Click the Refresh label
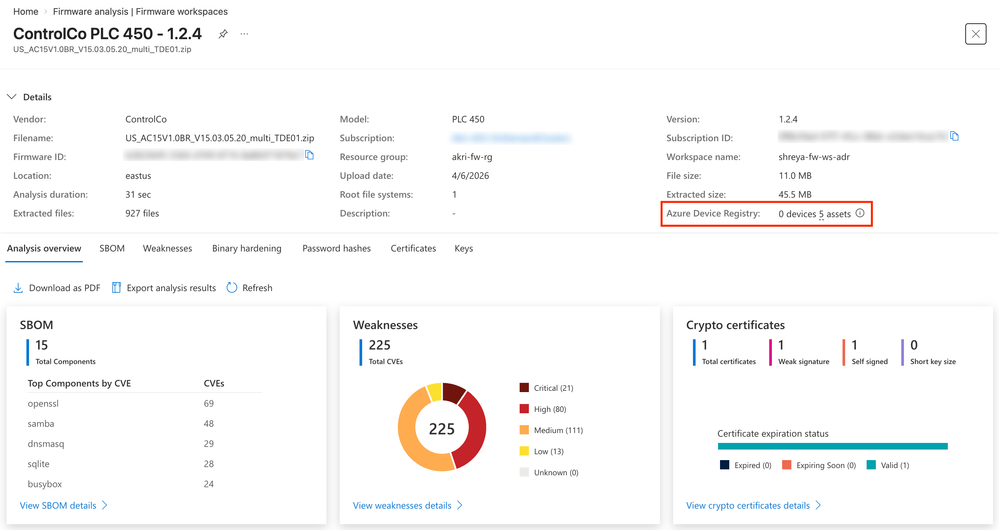 [257, 288]
